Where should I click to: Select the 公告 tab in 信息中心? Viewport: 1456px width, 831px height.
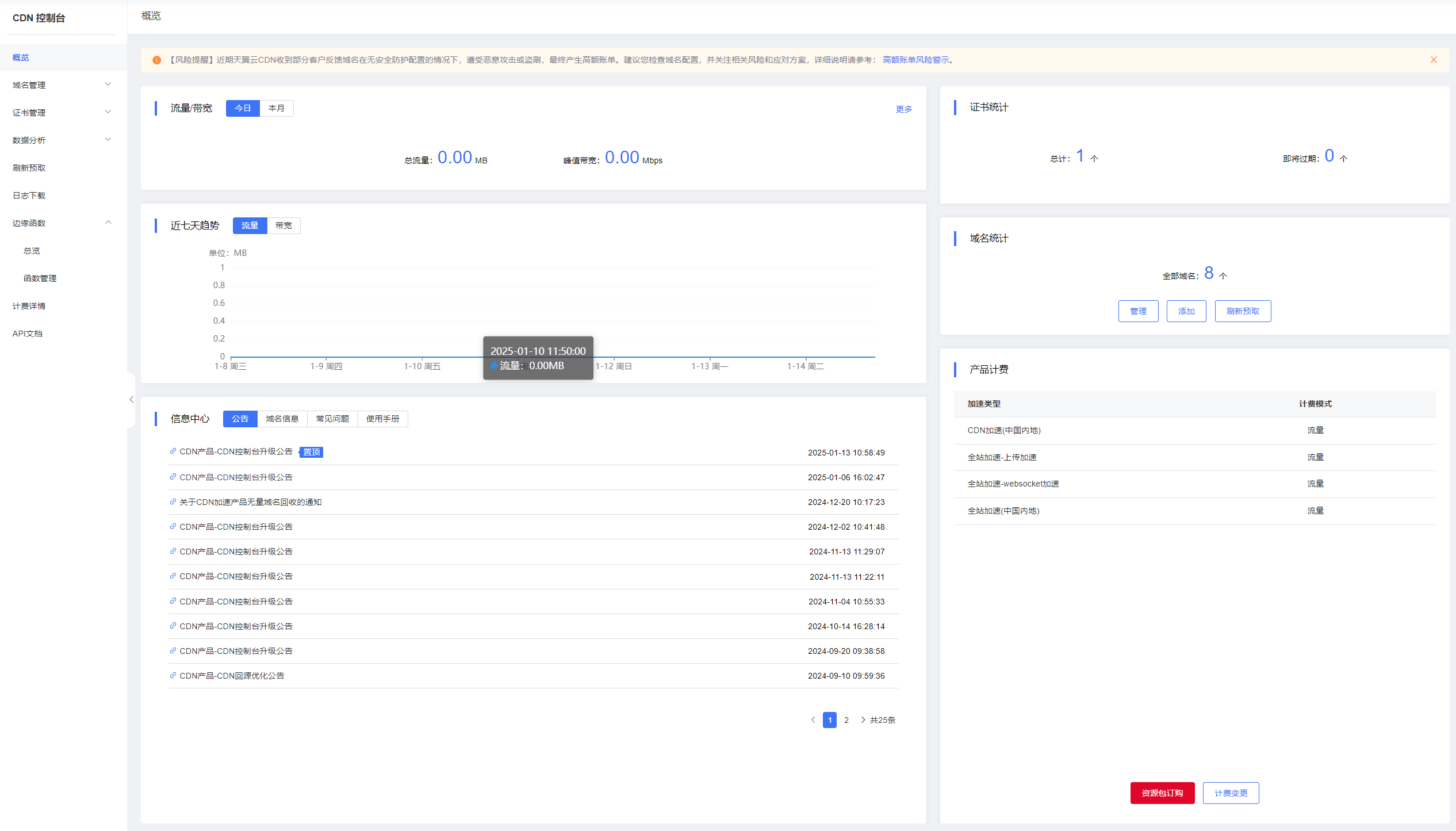240,419
